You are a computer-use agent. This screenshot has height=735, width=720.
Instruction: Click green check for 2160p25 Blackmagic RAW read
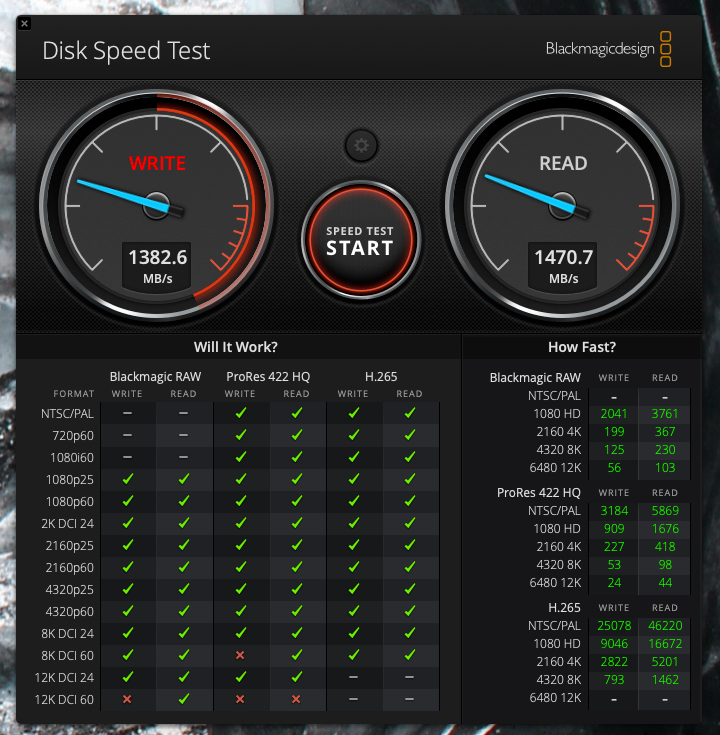point(184,545)
